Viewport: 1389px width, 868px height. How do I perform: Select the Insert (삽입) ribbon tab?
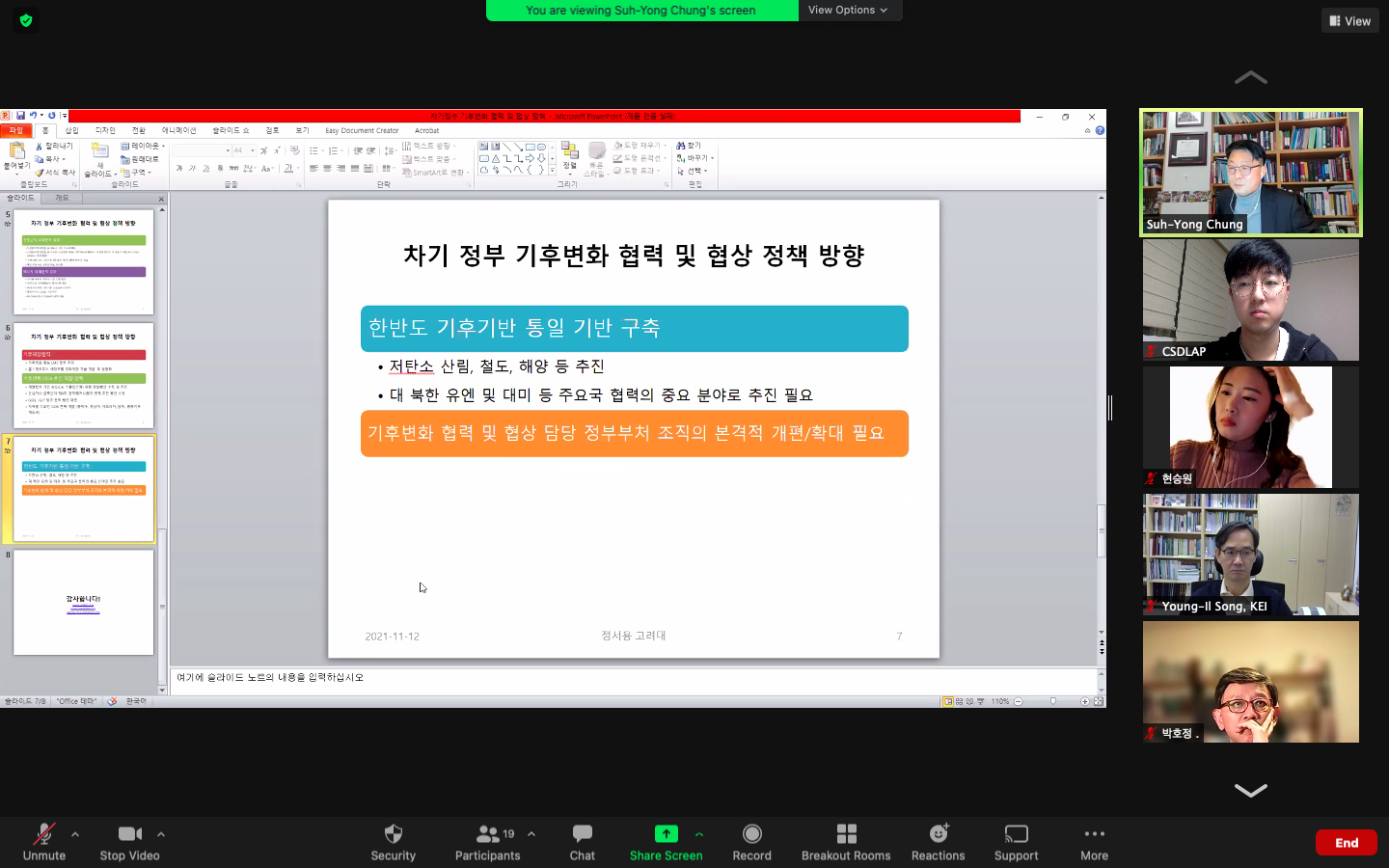[71, 130]
